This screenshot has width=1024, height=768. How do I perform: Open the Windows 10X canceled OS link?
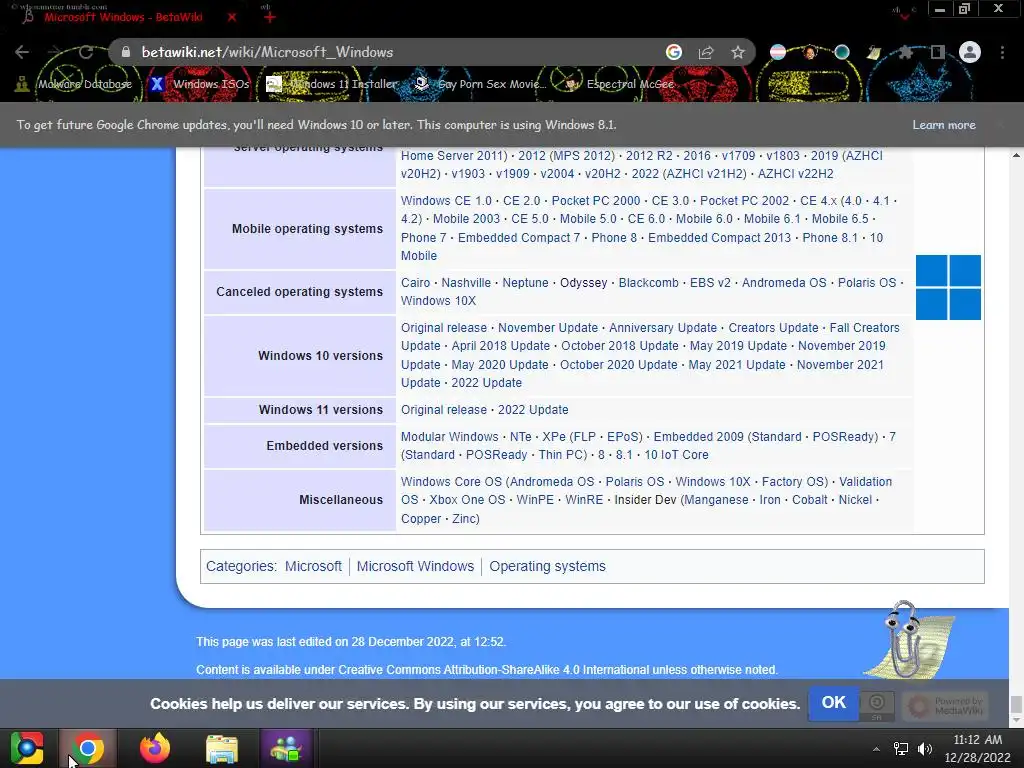[x=438, y=301]
